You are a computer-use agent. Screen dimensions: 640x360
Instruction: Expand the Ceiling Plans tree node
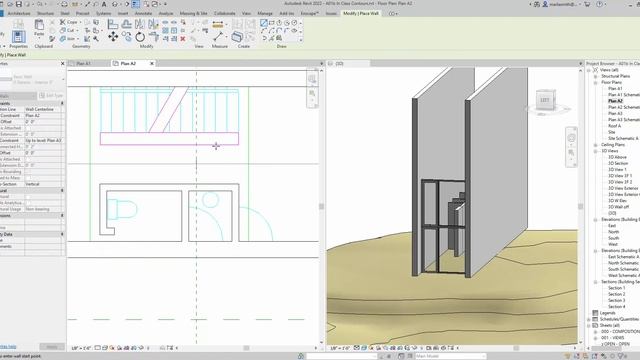click(596, 145)
